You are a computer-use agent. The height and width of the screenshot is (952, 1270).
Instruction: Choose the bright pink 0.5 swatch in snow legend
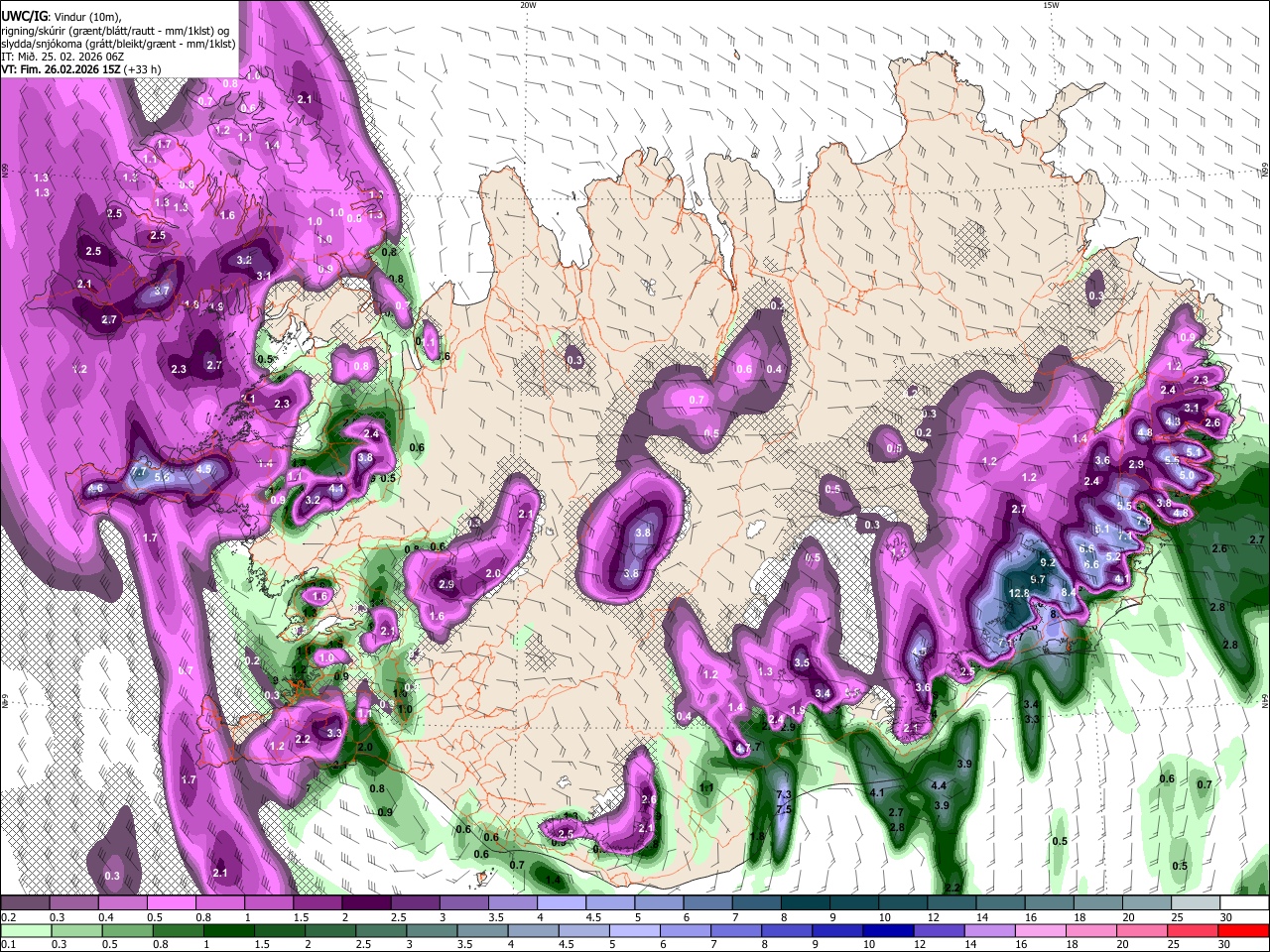[170, 903]
